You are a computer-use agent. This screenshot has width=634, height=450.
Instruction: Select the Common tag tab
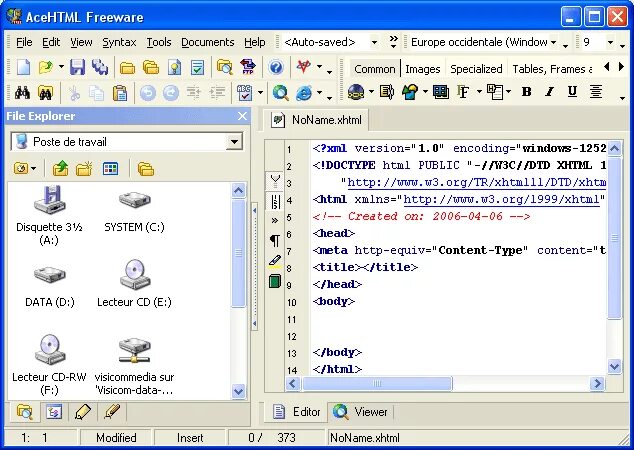tap(374, 69)
